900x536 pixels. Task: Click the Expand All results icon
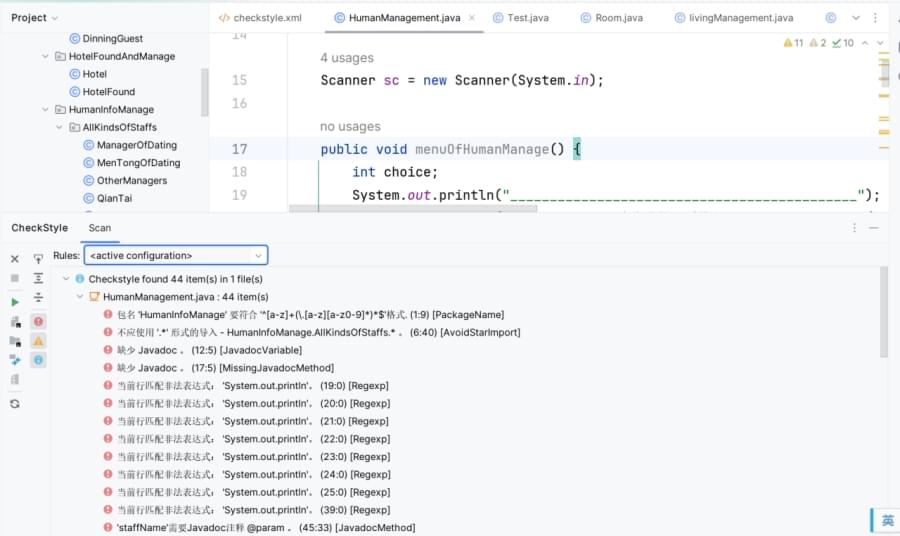[38, 278]
